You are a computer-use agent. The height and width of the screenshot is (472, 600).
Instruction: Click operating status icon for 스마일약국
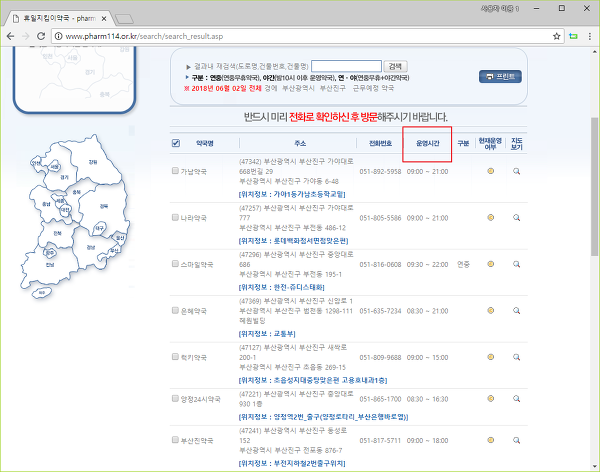click(x=491, y=264)
